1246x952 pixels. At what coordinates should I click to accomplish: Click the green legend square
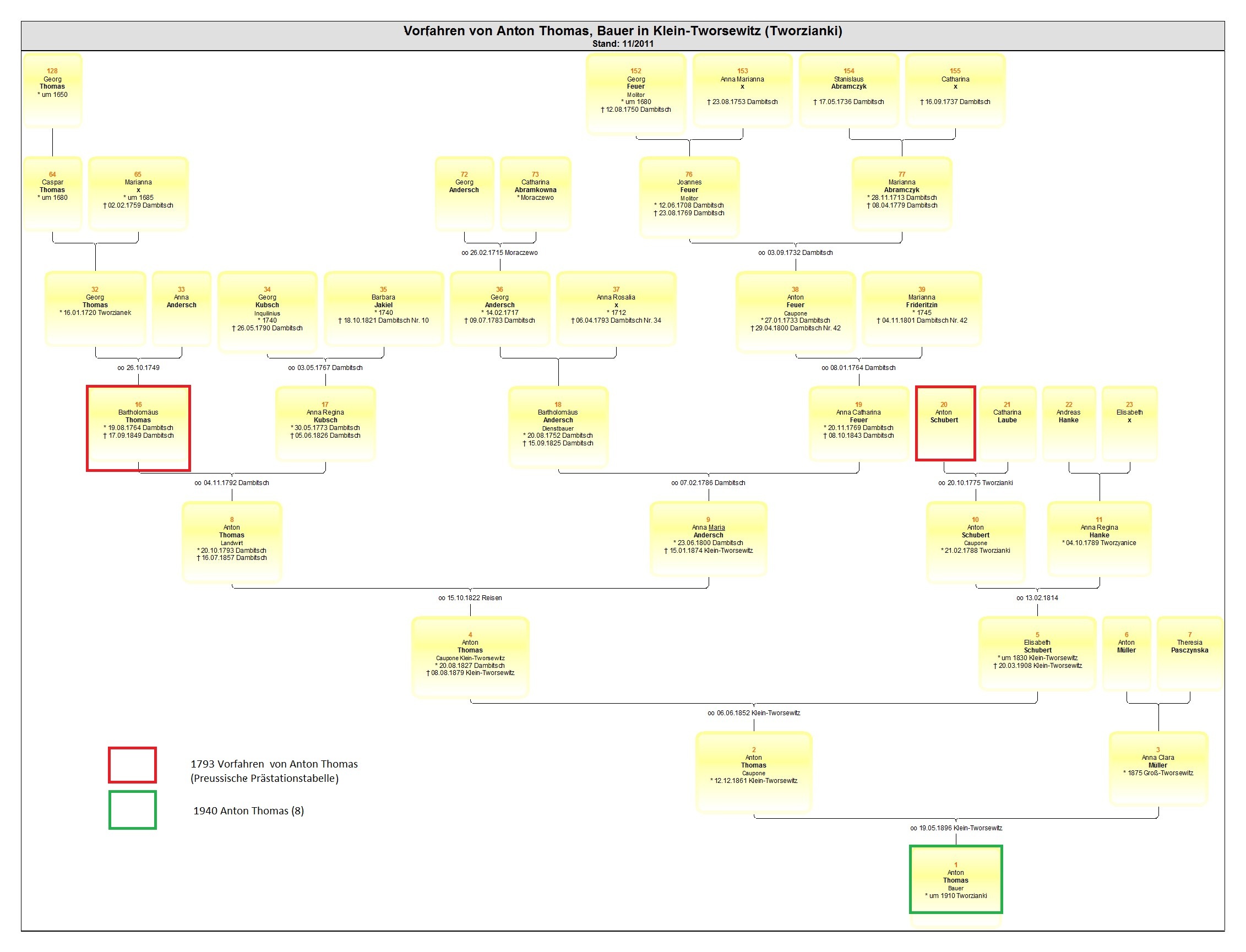tap(132, 810)
